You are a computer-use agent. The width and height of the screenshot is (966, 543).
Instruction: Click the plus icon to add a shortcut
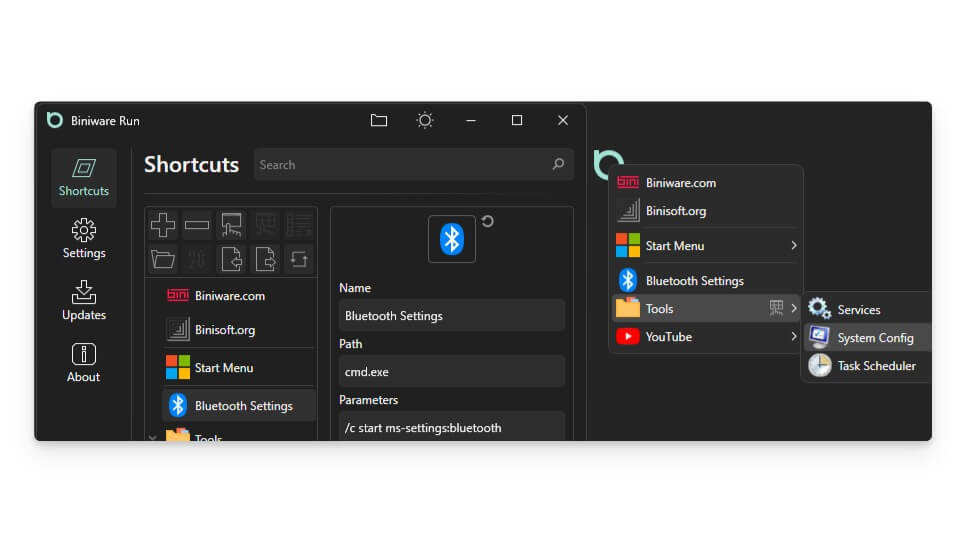pos(163,225)
